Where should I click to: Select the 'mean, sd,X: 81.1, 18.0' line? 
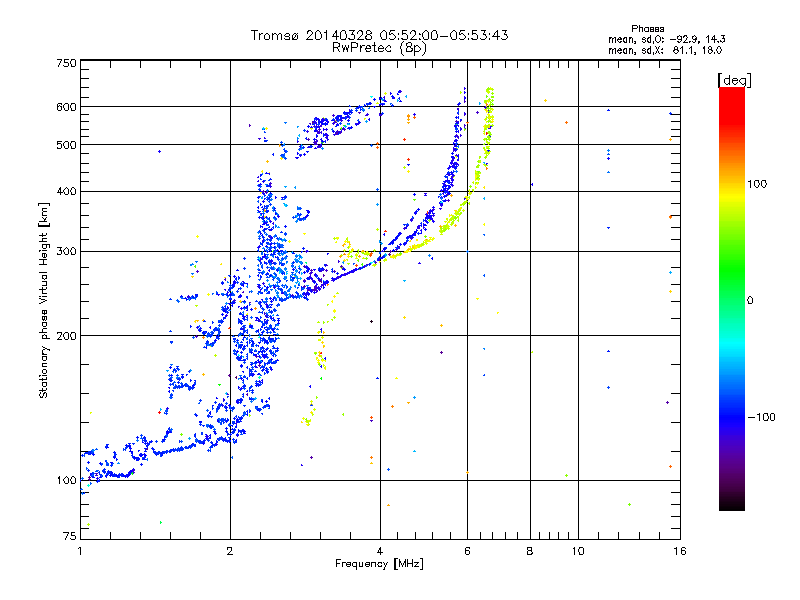665,50
